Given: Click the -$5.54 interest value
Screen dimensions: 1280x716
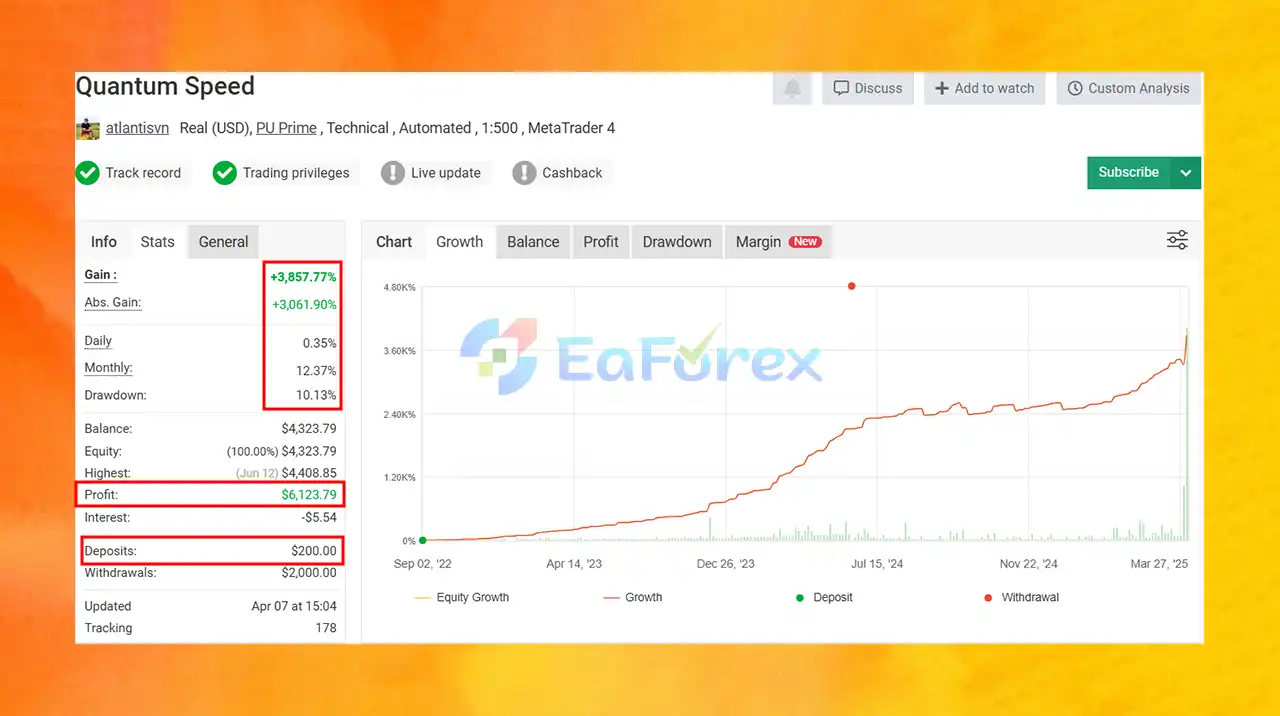Looking at the screenshot, I should point(317,518).
